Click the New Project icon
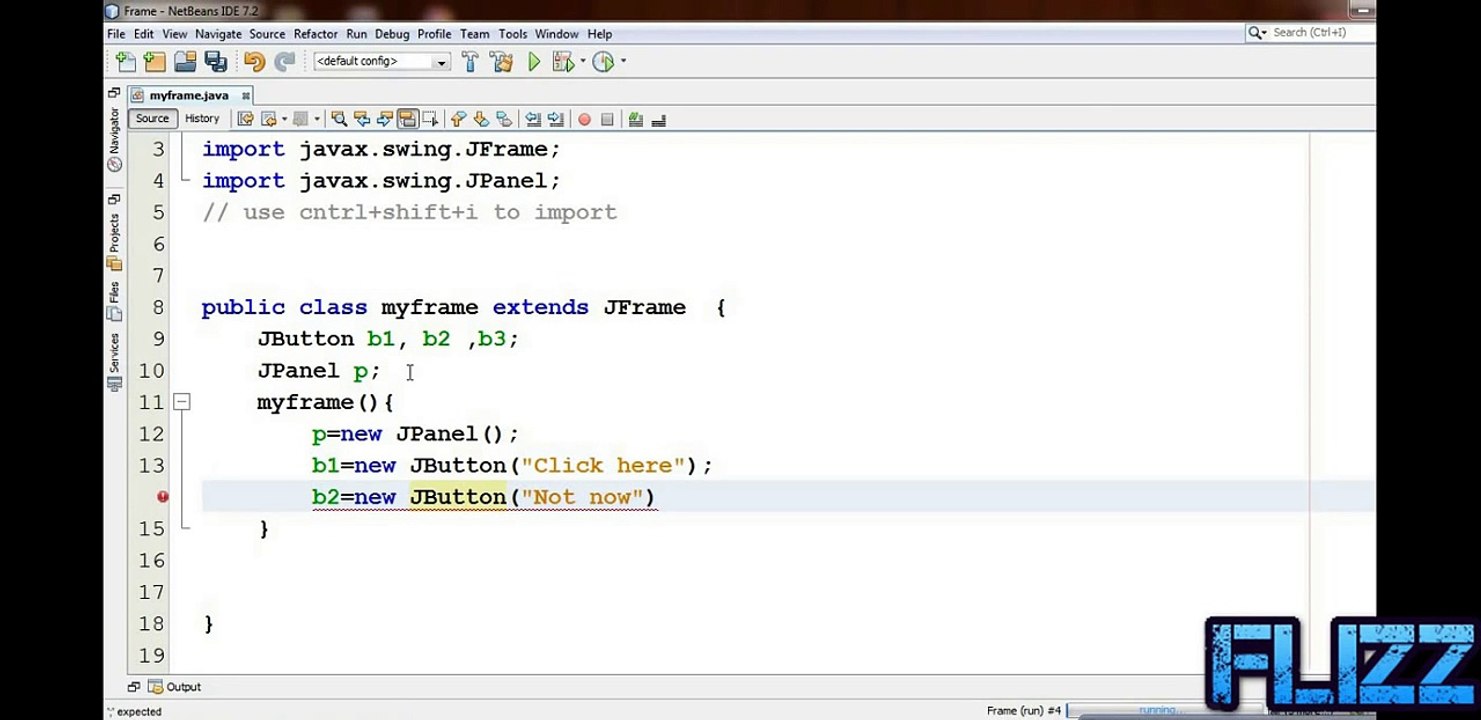Image resolution: width=1481 pixels, height=720 pixels. click(154, 62)
